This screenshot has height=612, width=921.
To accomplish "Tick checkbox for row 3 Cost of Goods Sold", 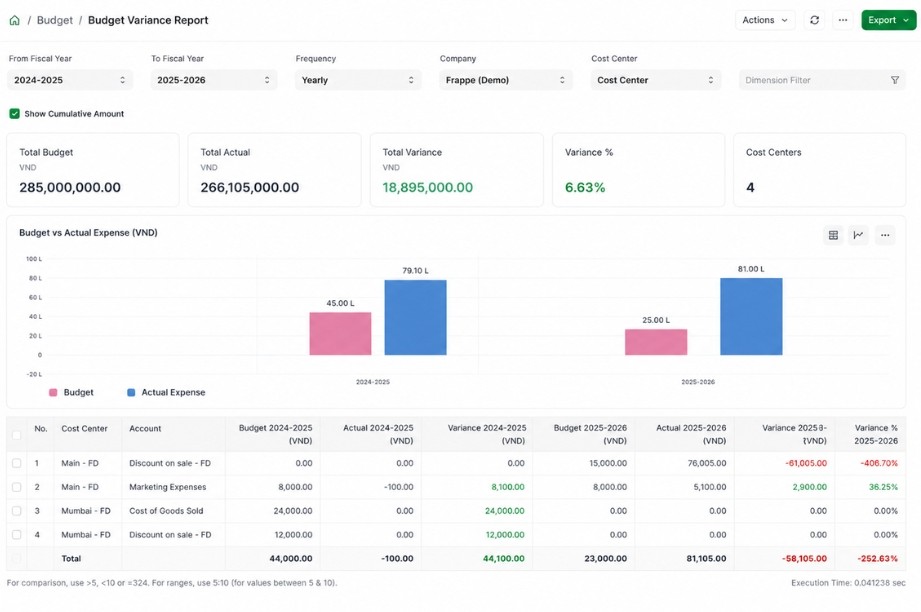I will tap(16, 511).
